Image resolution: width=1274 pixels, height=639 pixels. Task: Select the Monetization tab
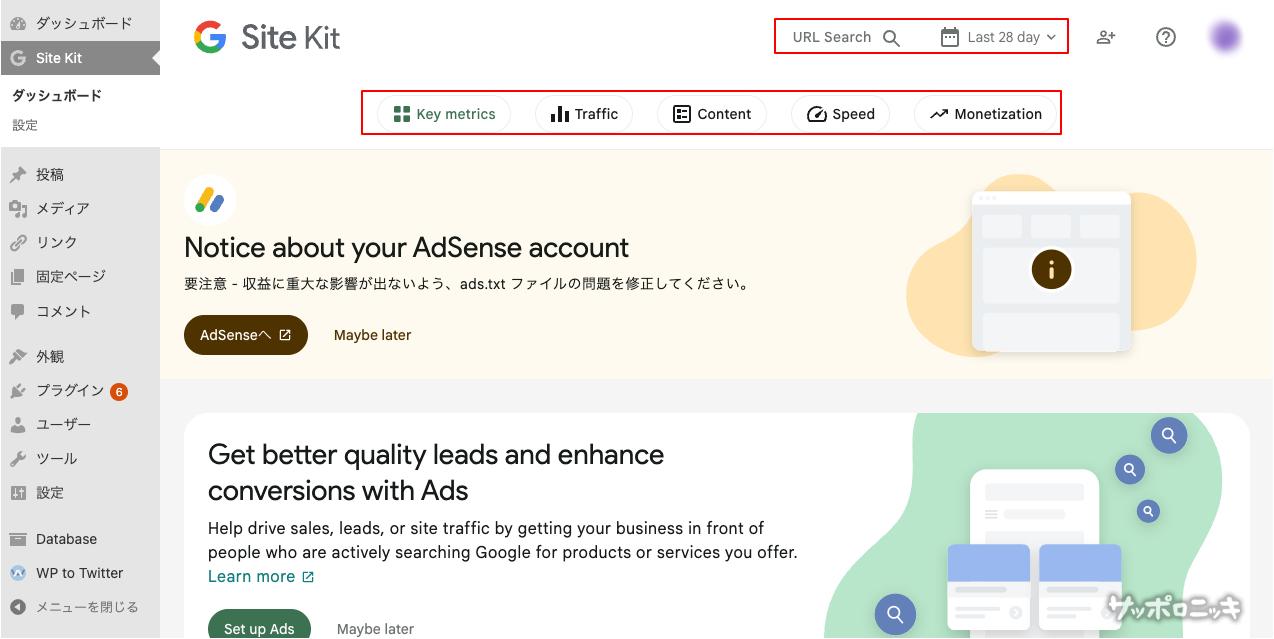click(x=985, y=114)
